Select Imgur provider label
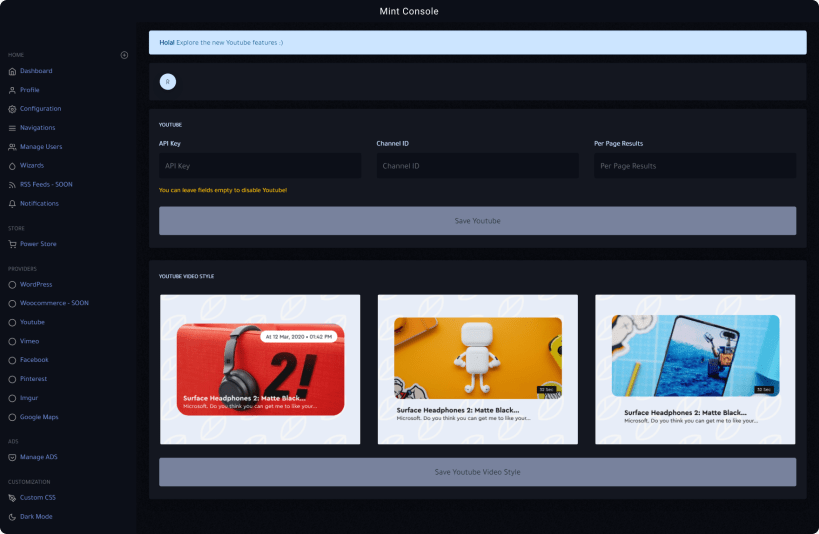The image size is (819, 534). click(x=29, y=398)
